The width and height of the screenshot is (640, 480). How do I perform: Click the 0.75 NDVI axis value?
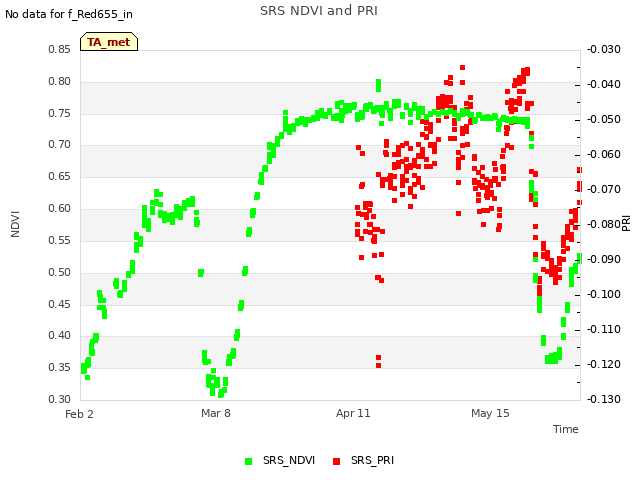click(x=60, y=113)
